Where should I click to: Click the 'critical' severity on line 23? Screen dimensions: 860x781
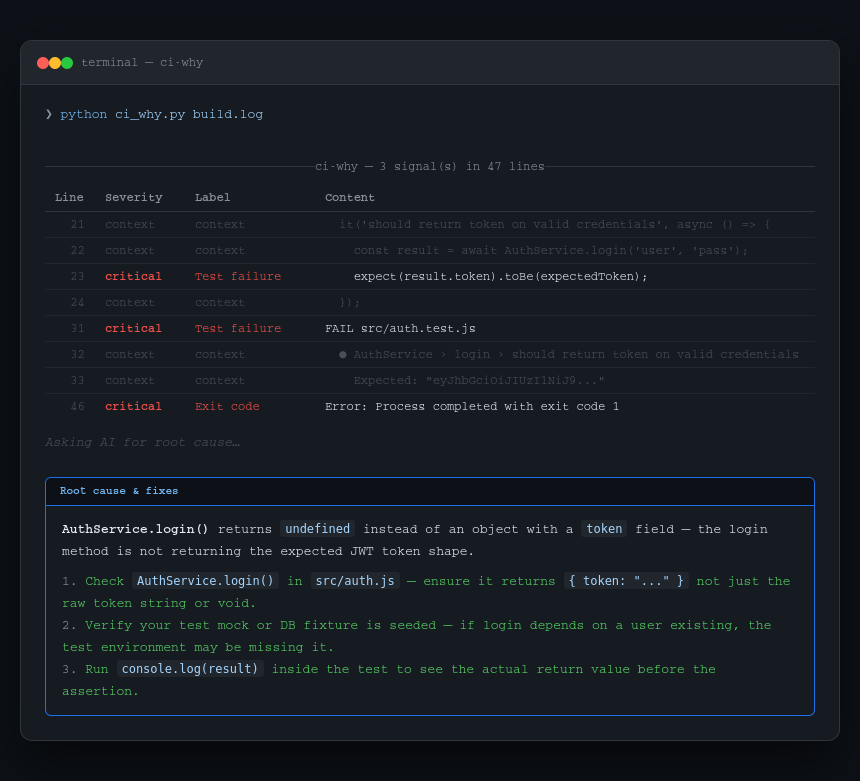[x=133, y=276]
